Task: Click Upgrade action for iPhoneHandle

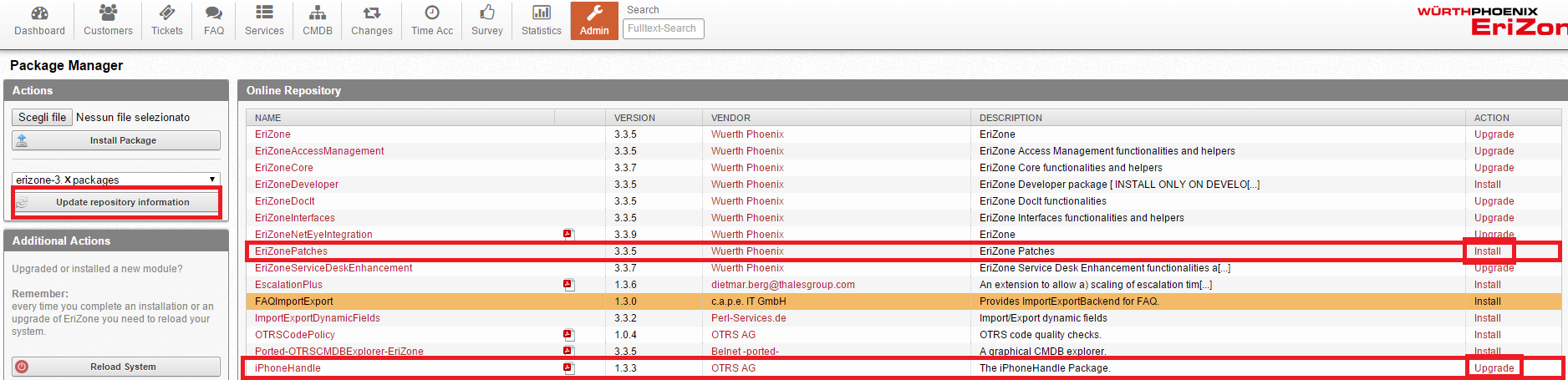Action: (x=1494, y=368)
